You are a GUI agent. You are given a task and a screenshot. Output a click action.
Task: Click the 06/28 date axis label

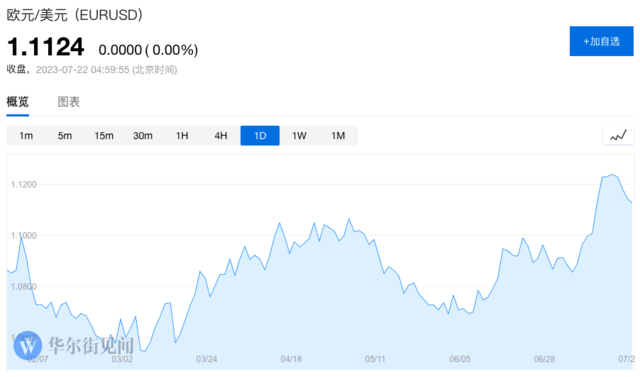pos(544,359)
